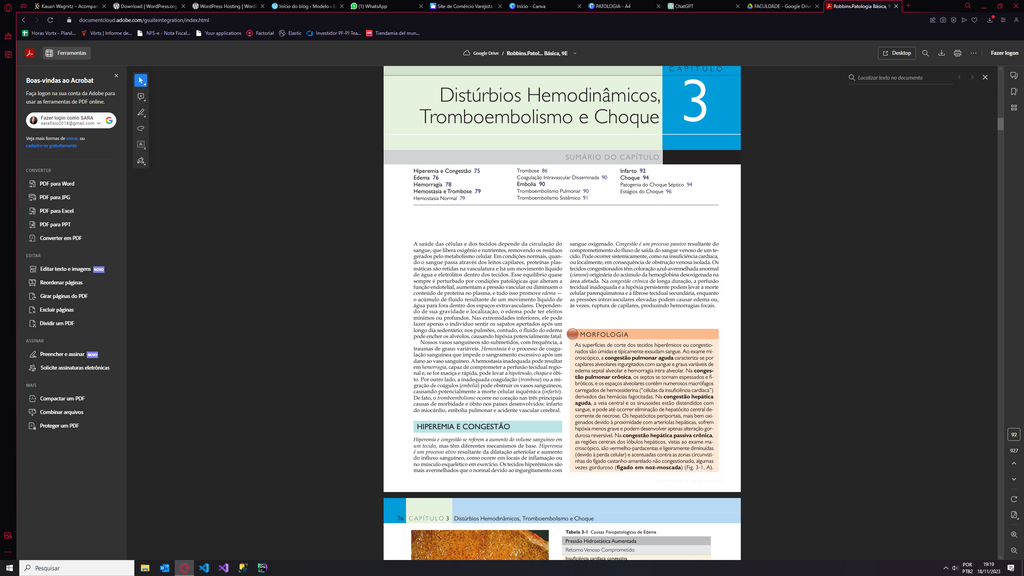Viewport: 1024px width, 576px height.
Task: Select the add text box tool
Action: coord(141,145)
